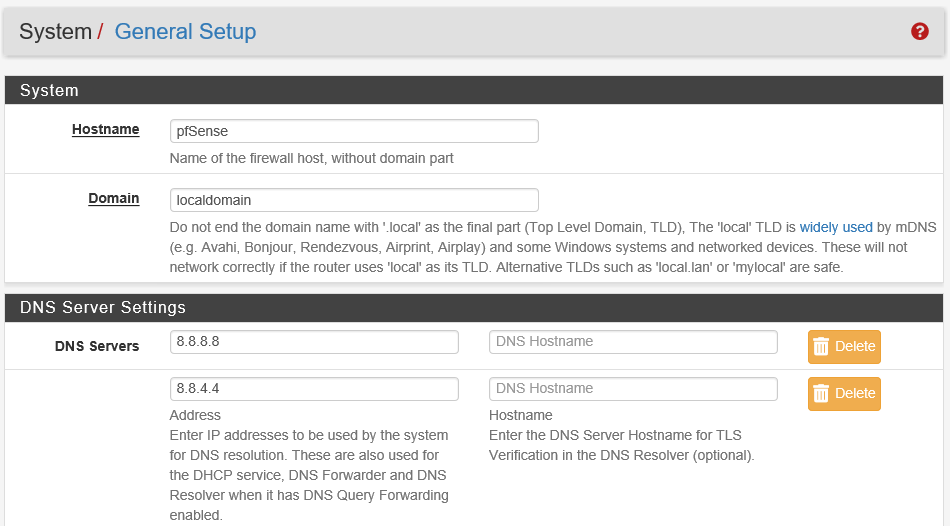
Task: Click the 'Hostname' caption under DNS Hostname field
Action: 520,415
